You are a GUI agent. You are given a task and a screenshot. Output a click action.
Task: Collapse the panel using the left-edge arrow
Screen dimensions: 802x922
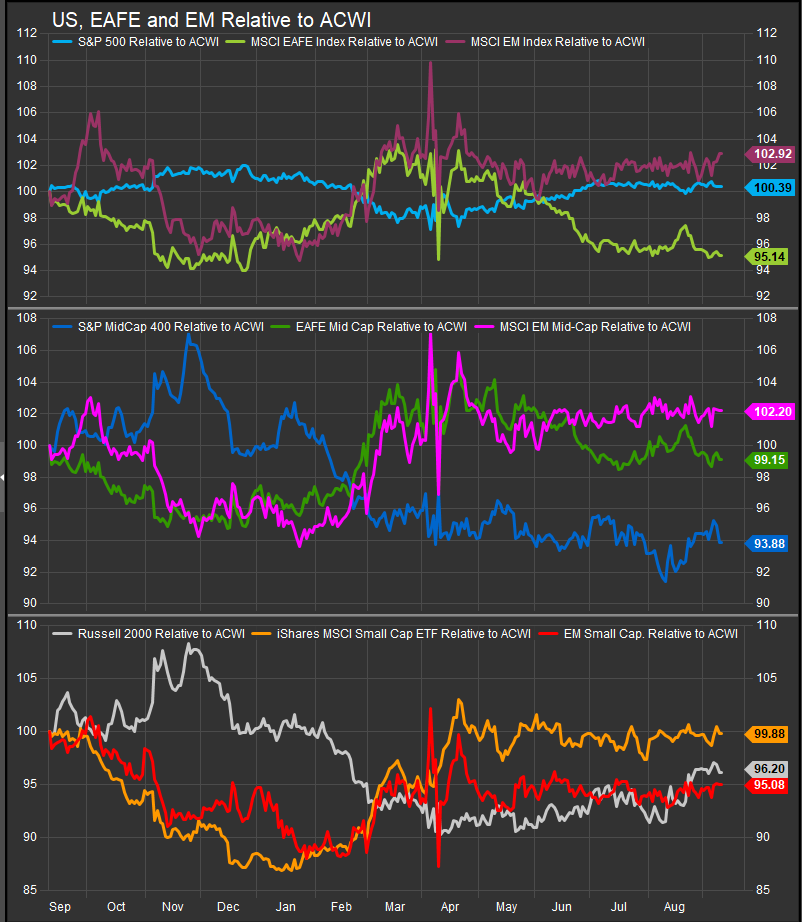point(3,479)
